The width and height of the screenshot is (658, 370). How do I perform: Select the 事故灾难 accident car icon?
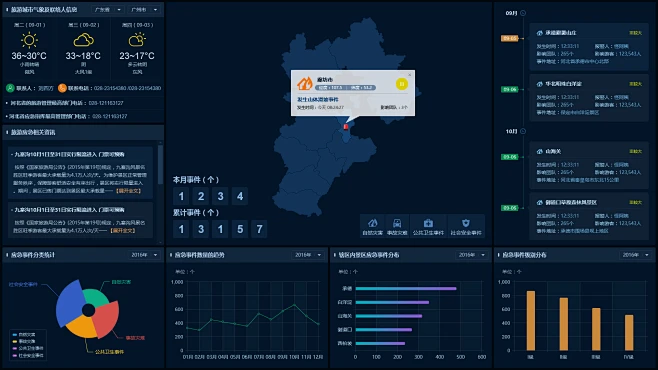click(x=397, y=223)
